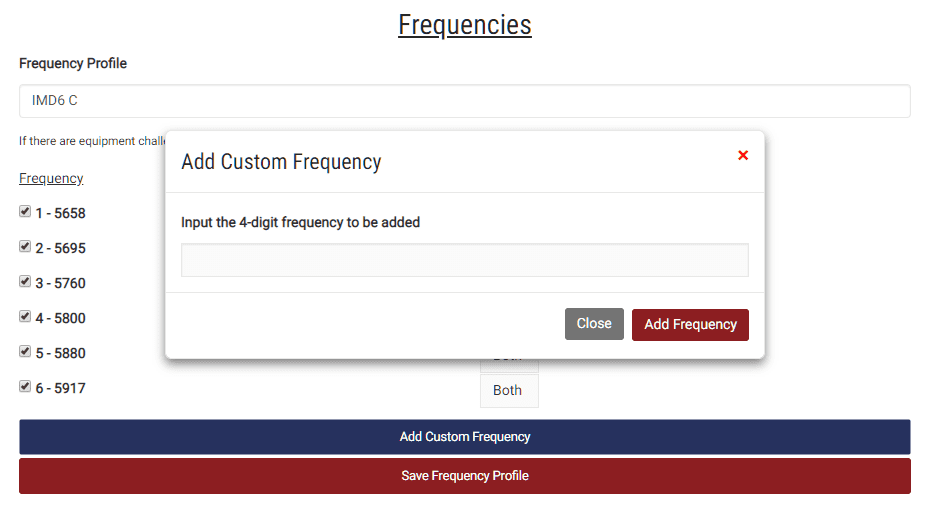Uncheck the 2 - 5695 frequency checkbox

[25, 247]
